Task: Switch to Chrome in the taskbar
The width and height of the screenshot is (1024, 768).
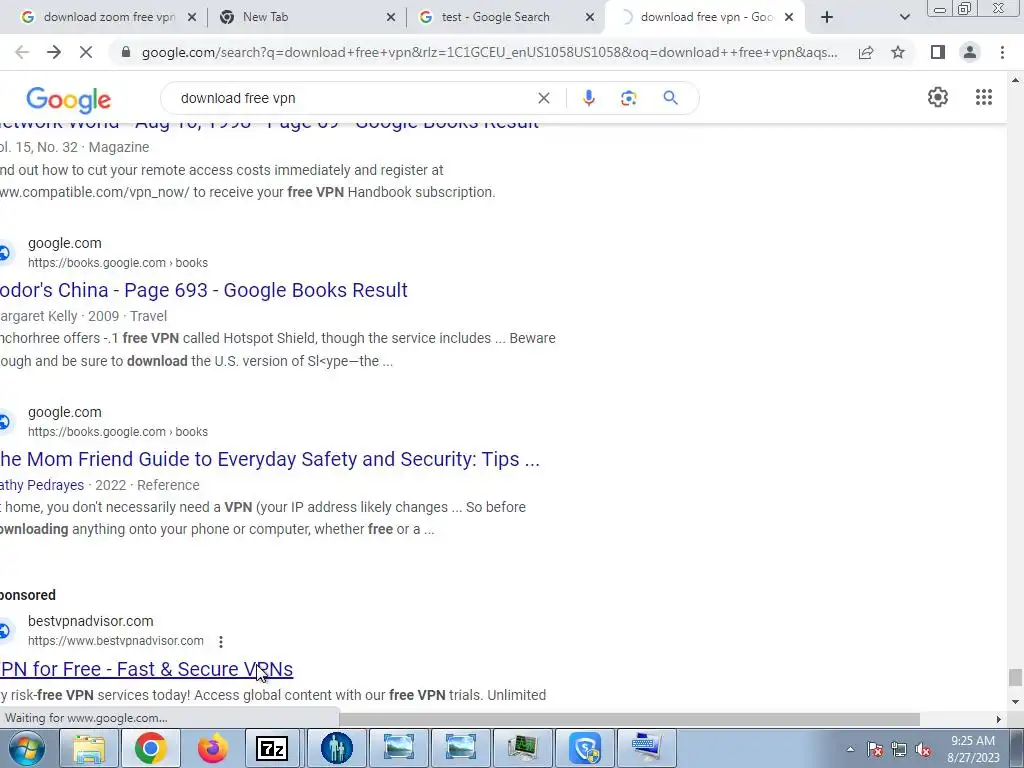Action: click(150, 748)
